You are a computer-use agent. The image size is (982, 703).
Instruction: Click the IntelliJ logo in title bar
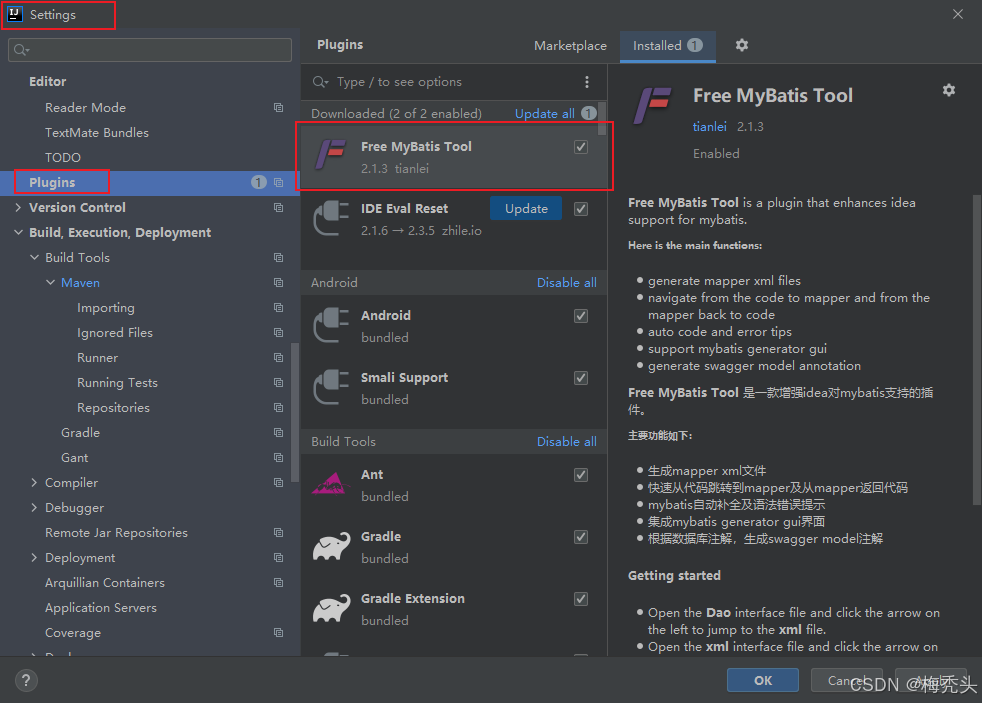[x=14, y=14]
